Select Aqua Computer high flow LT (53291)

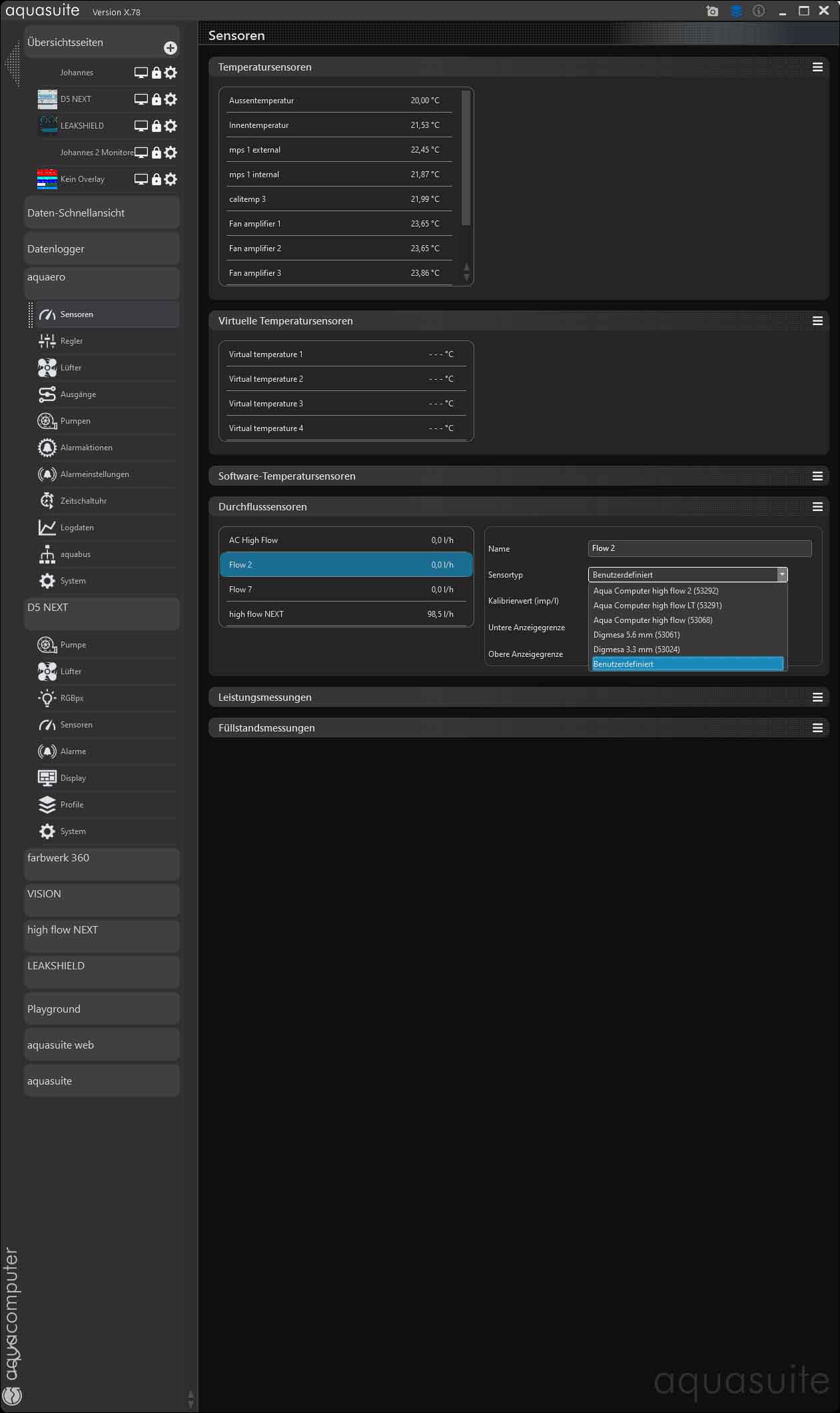(657, 606)
